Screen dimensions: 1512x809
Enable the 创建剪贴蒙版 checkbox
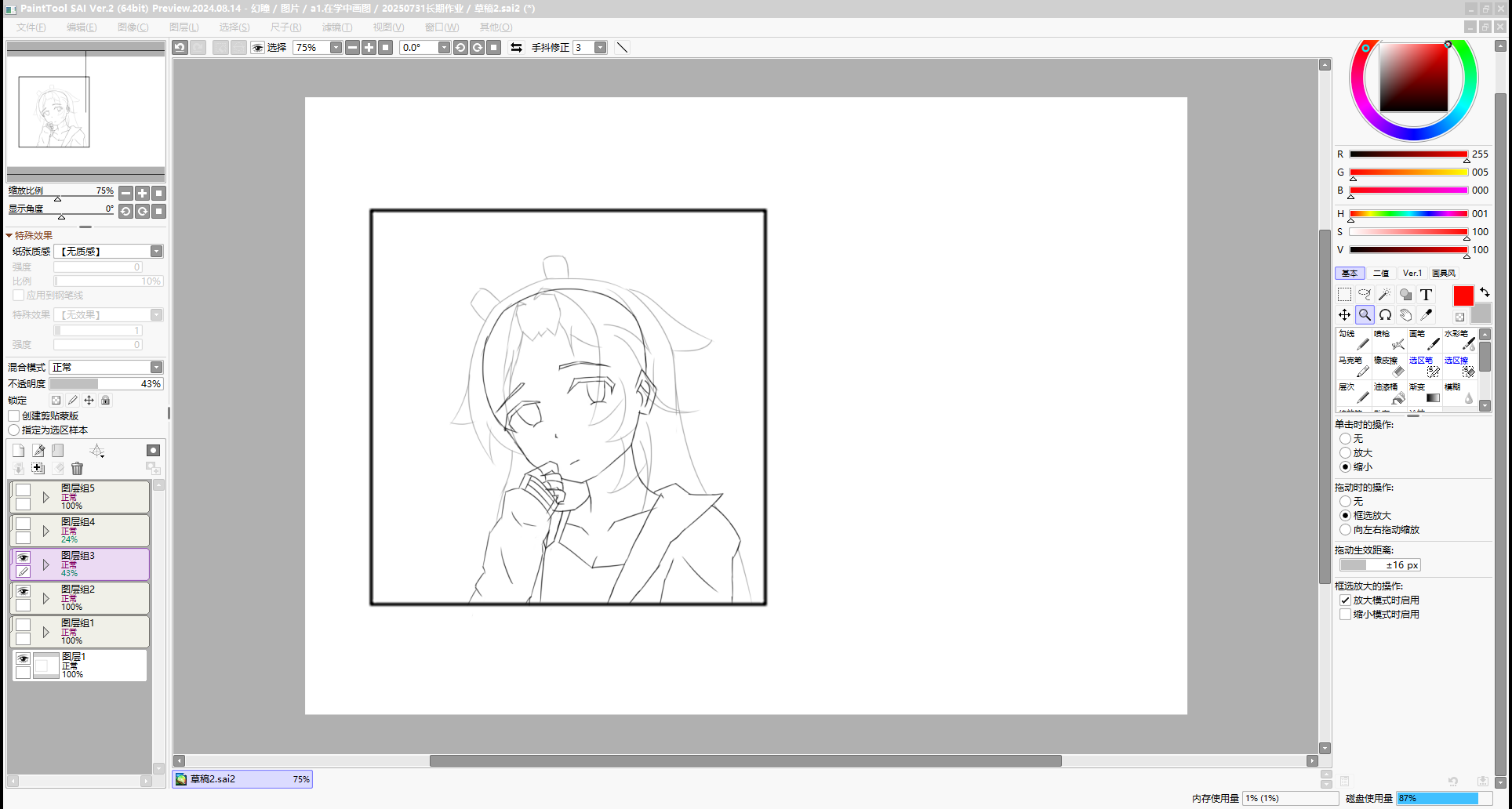coord(14,416)
